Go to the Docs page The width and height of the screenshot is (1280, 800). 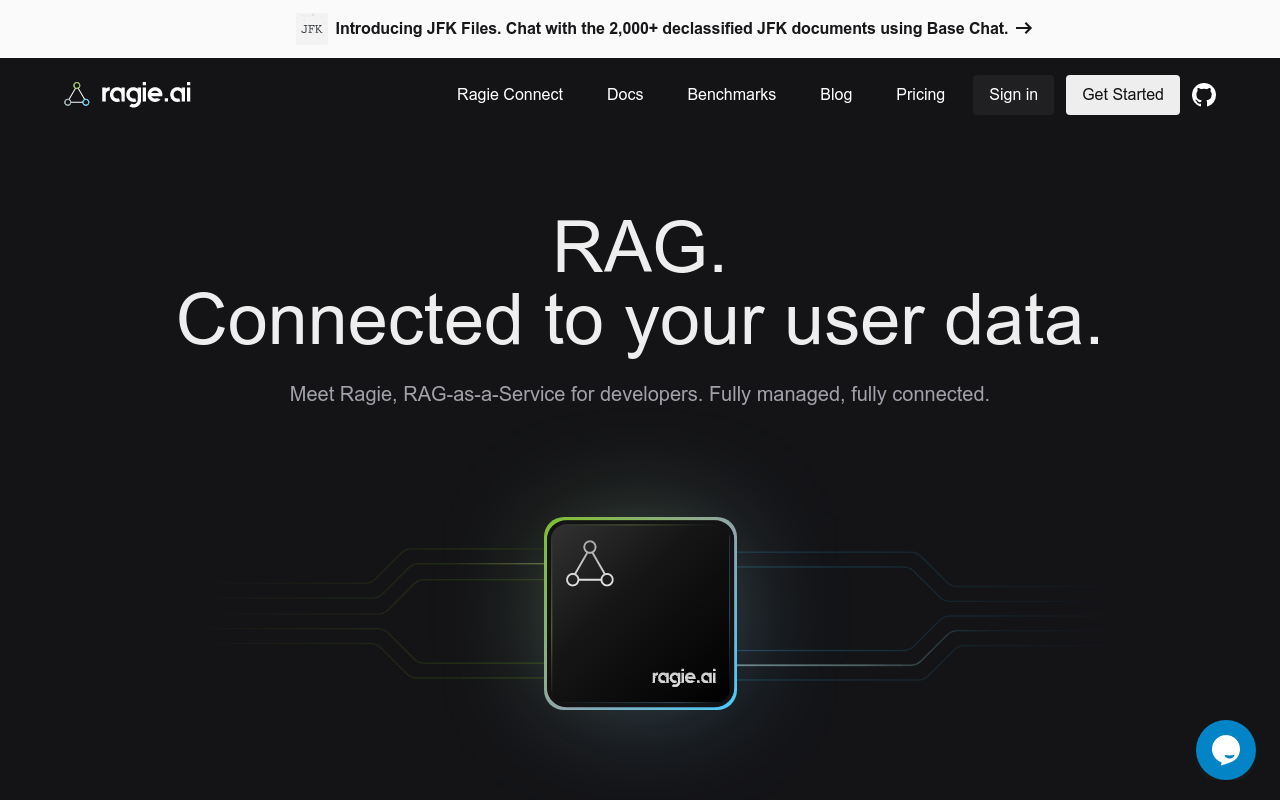pyautogui.click(x=625, y=94)
